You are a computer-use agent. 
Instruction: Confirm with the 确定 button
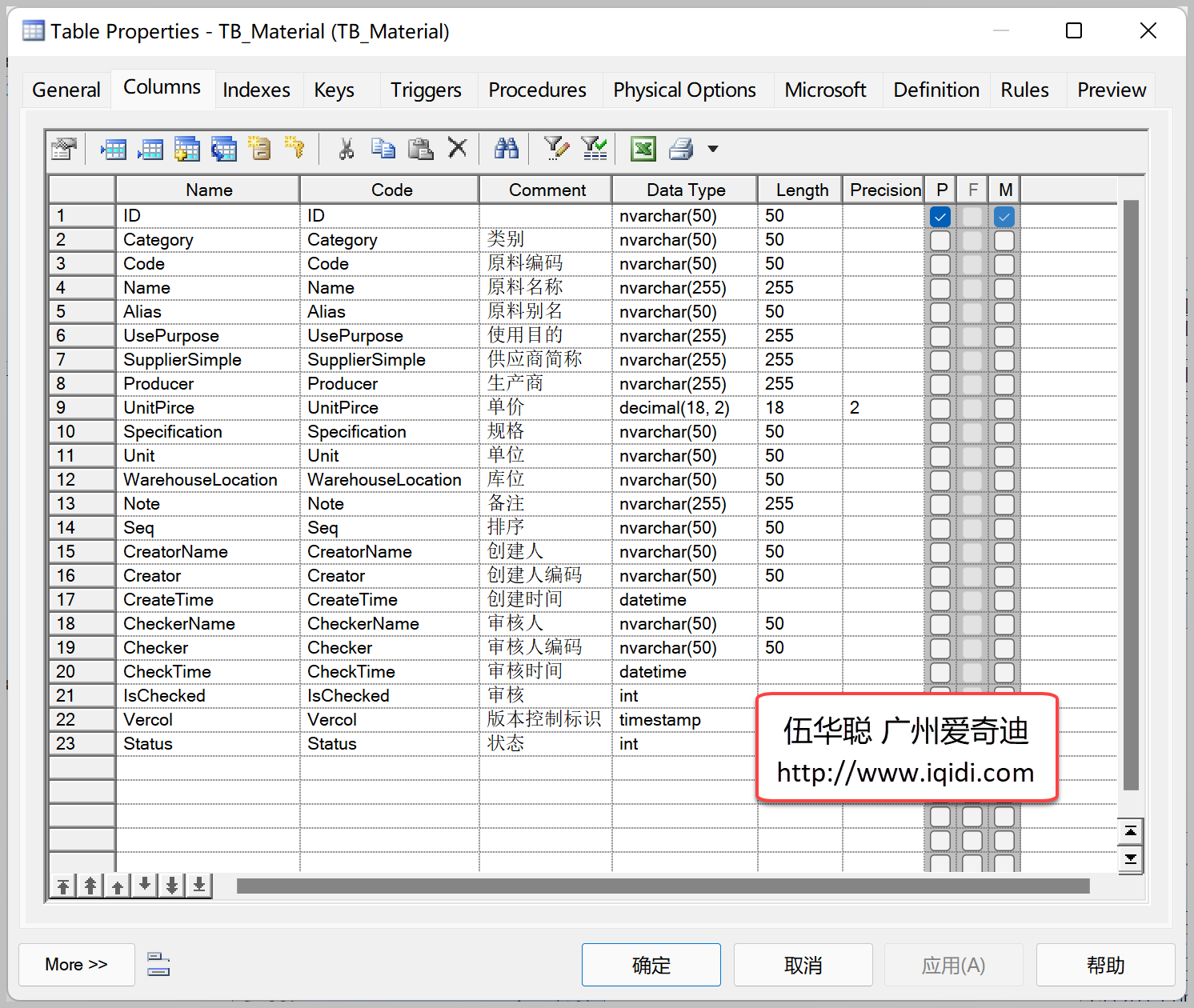tap(651, 965)
